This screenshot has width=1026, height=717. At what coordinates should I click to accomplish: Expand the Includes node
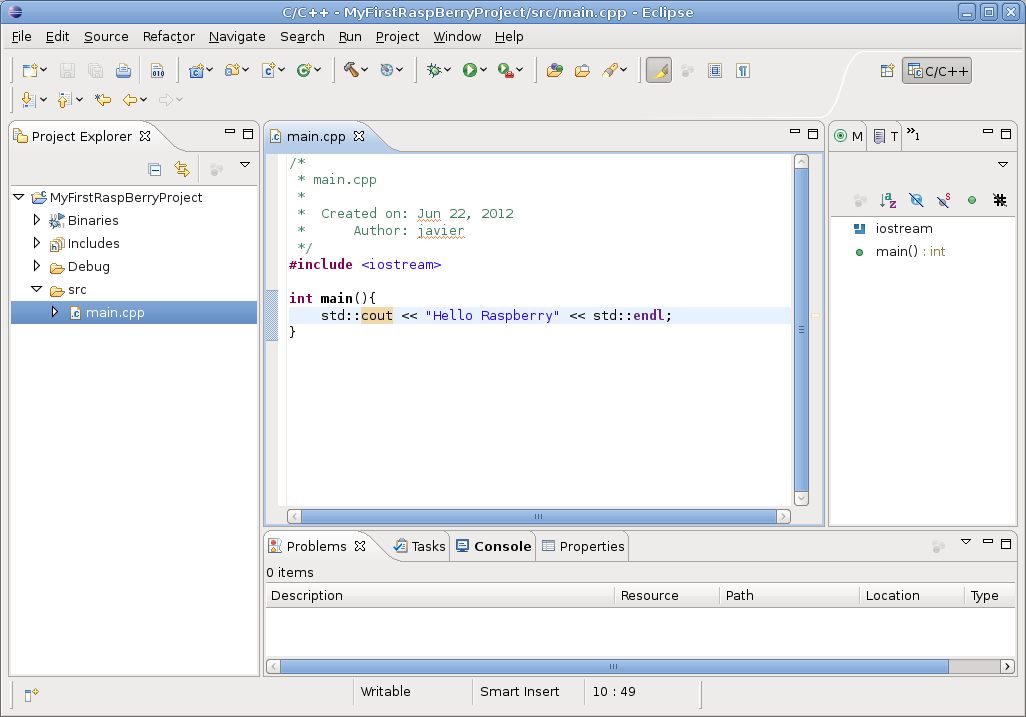(x=37, y=243)
